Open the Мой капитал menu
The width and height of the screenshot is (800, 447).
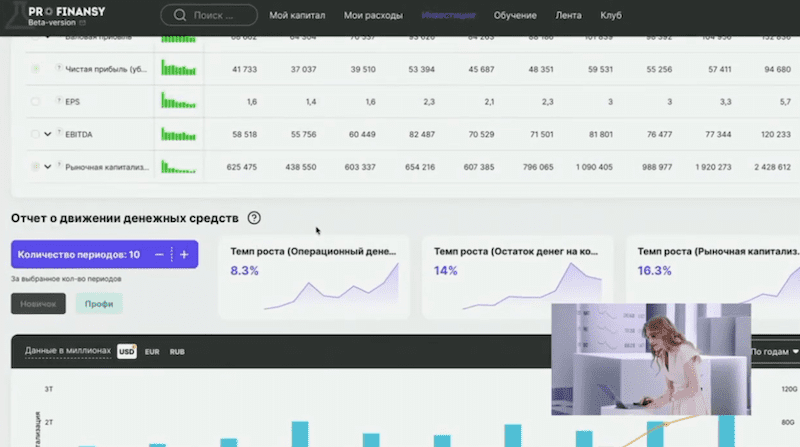tap(297, 15)
